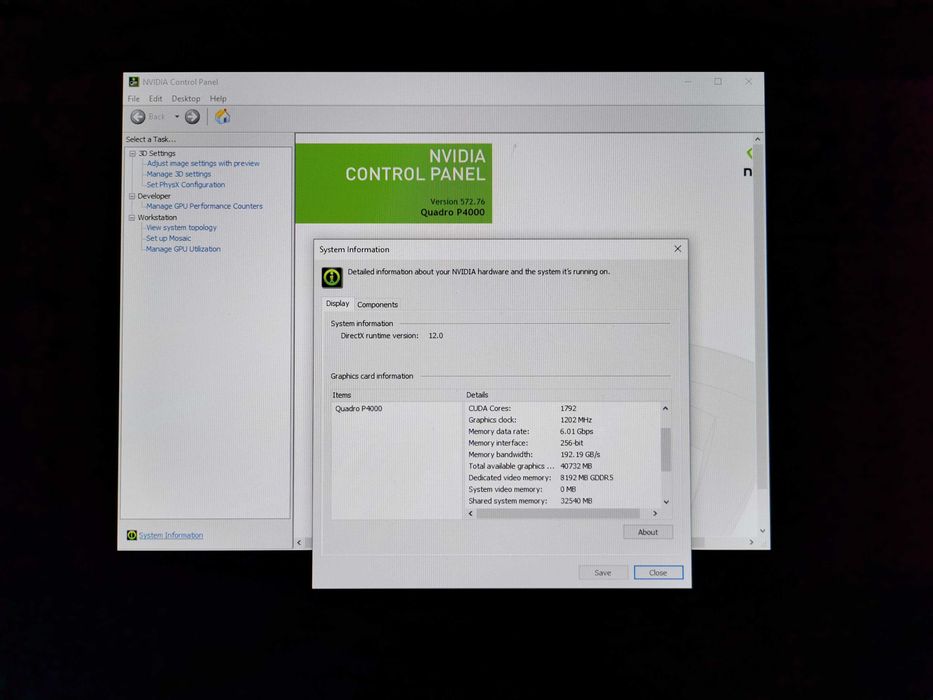This screenshot has width=933, height=700.
Task: Open Manage GPU Utilization
Action: [x=183, y=249]
